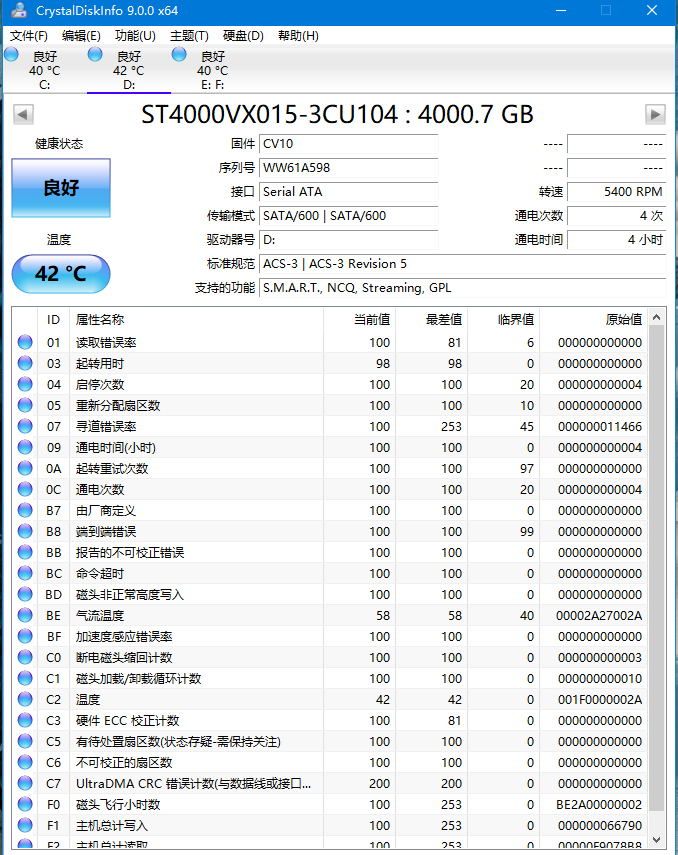Image resolution: width=678 pixels, height=855 pixels.
Task: Click the 42 °C temperature button
Action: [x=61, y=274]
